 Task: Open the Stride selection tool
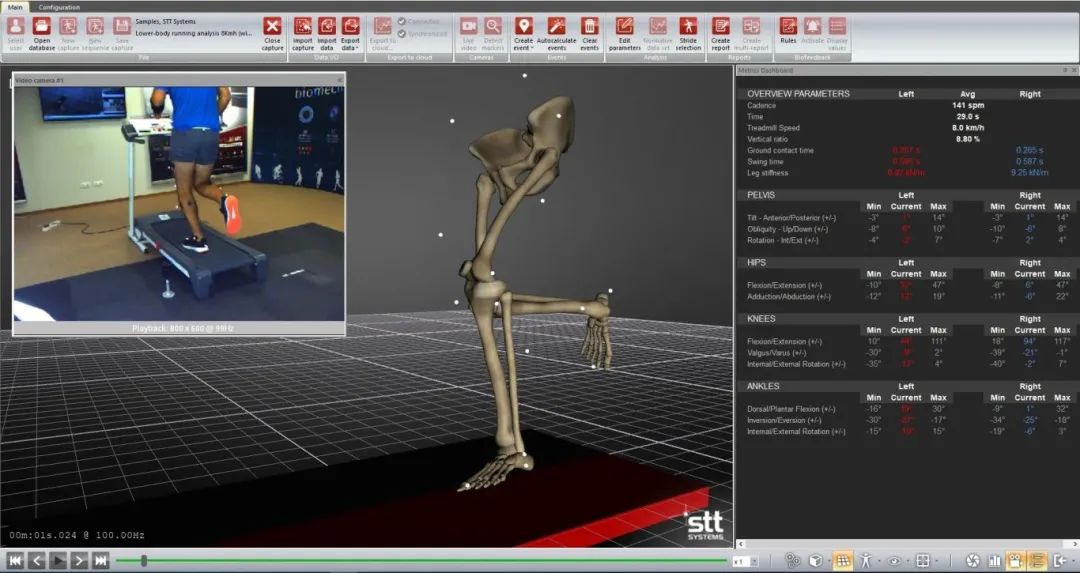(688, 27)
